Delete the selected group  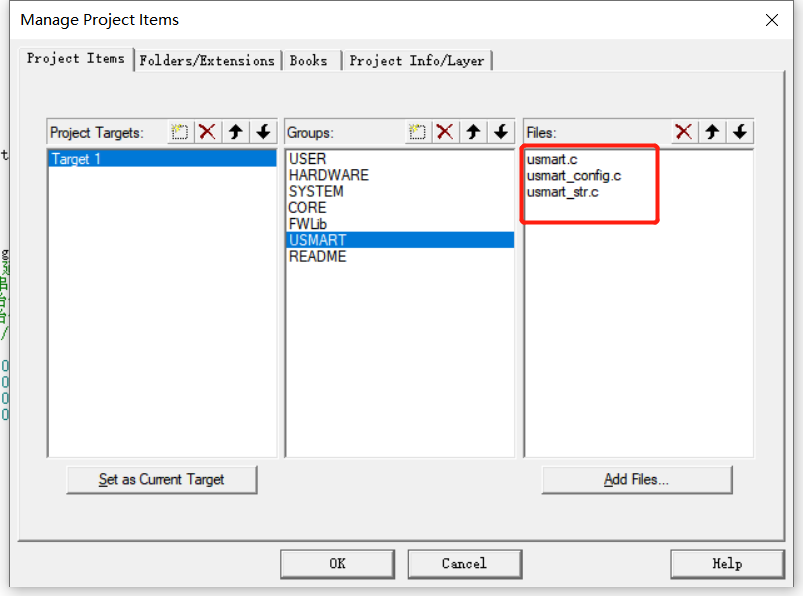(x=445, y=132)
